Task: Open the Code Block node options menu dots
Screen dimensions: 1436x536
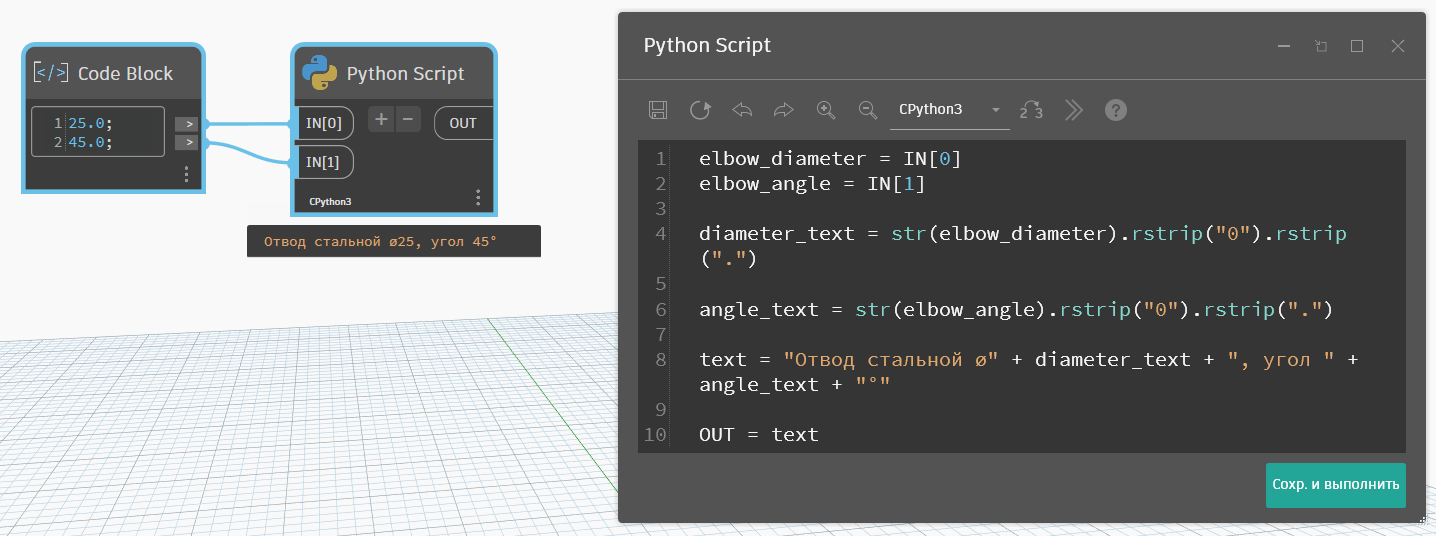Action: point(186,174)
